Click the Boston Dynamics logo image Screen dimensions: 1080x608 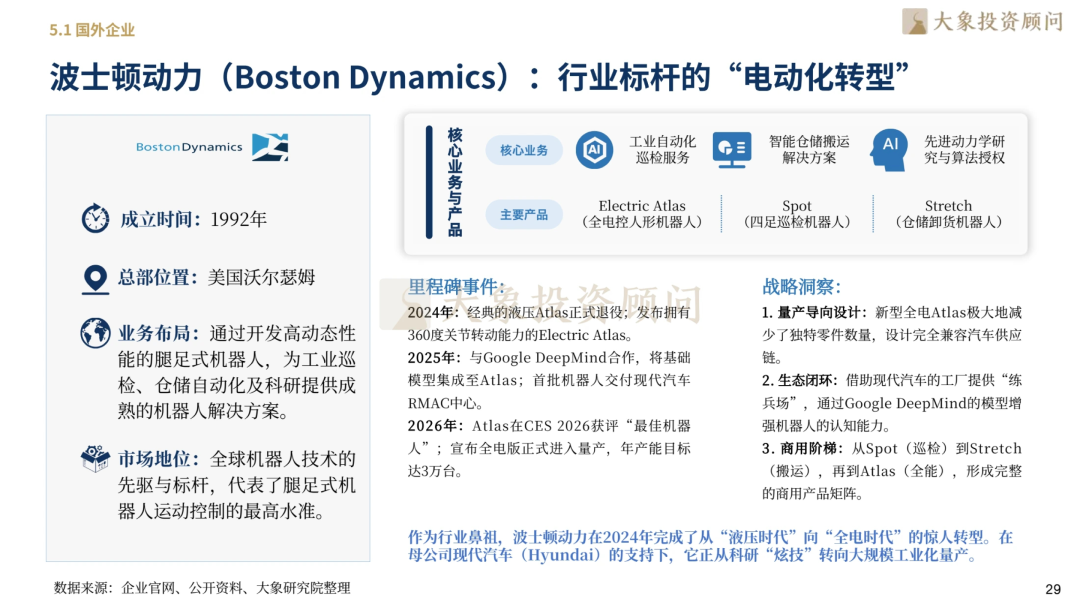point(212,147)
